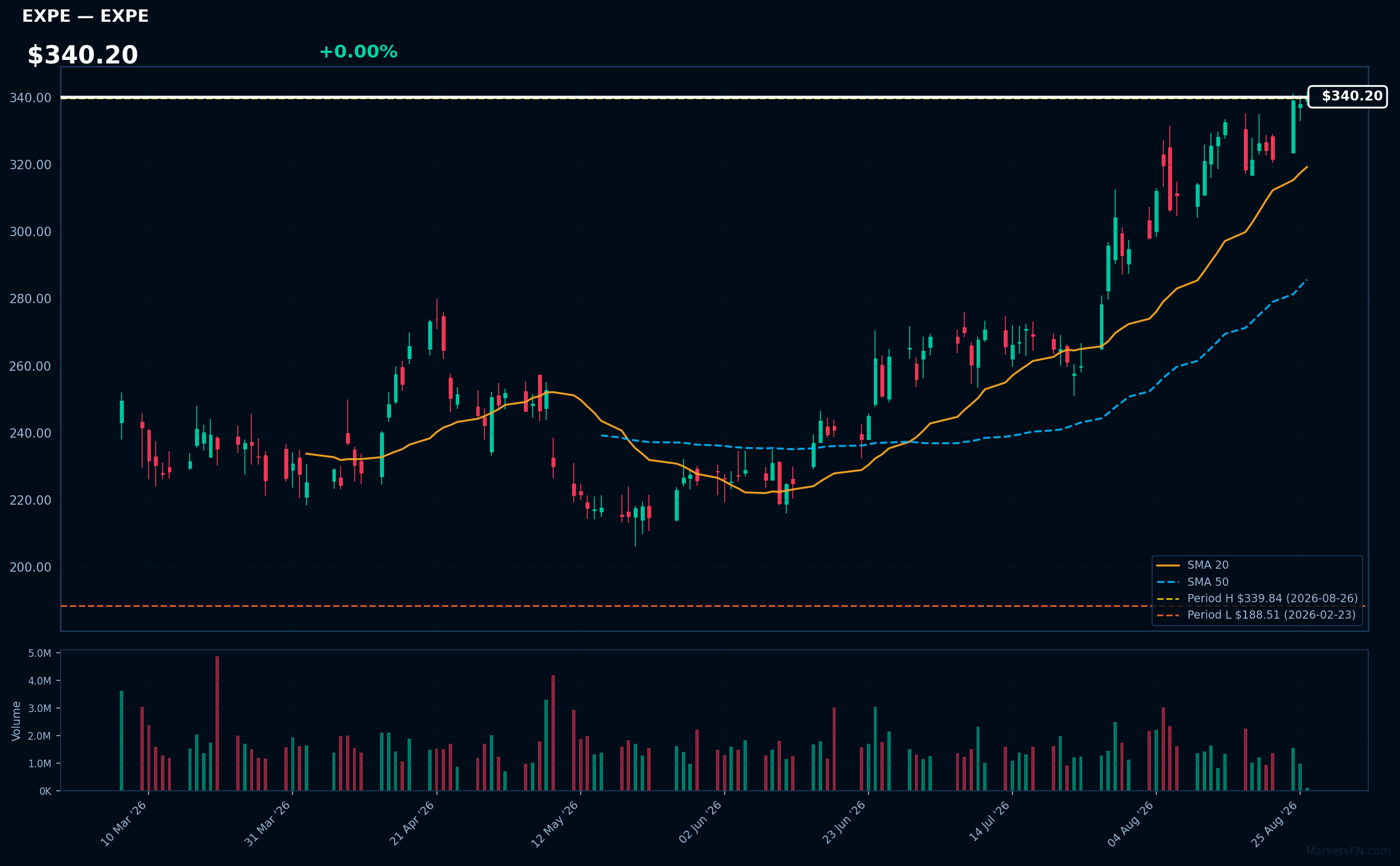Screen dimensions: 1400x866
Task: Click the blue dashed SMA 50 legend sample
Action: (x=1168, y=582)
